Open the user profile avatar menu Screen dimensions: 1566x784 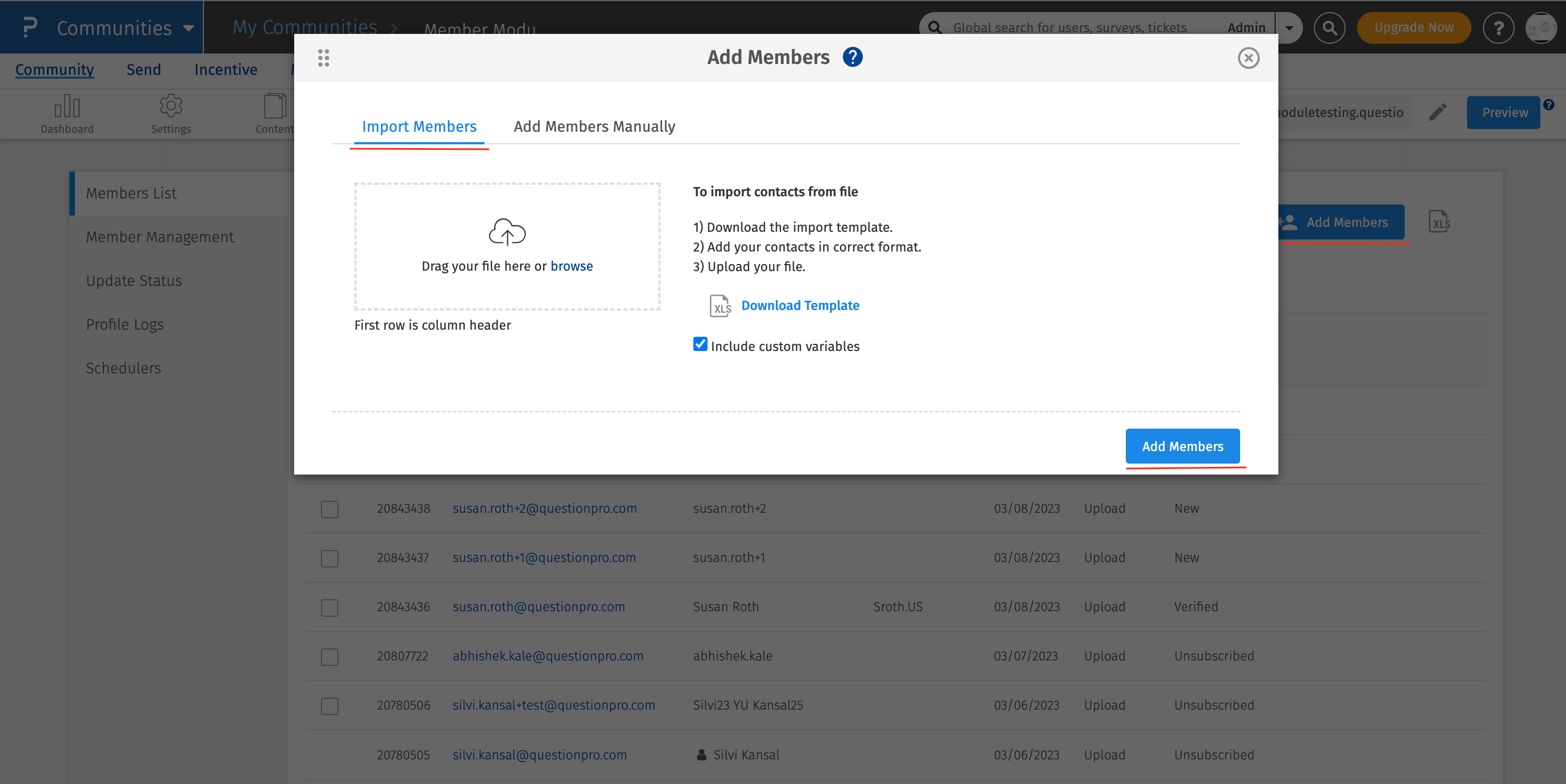1541,28
